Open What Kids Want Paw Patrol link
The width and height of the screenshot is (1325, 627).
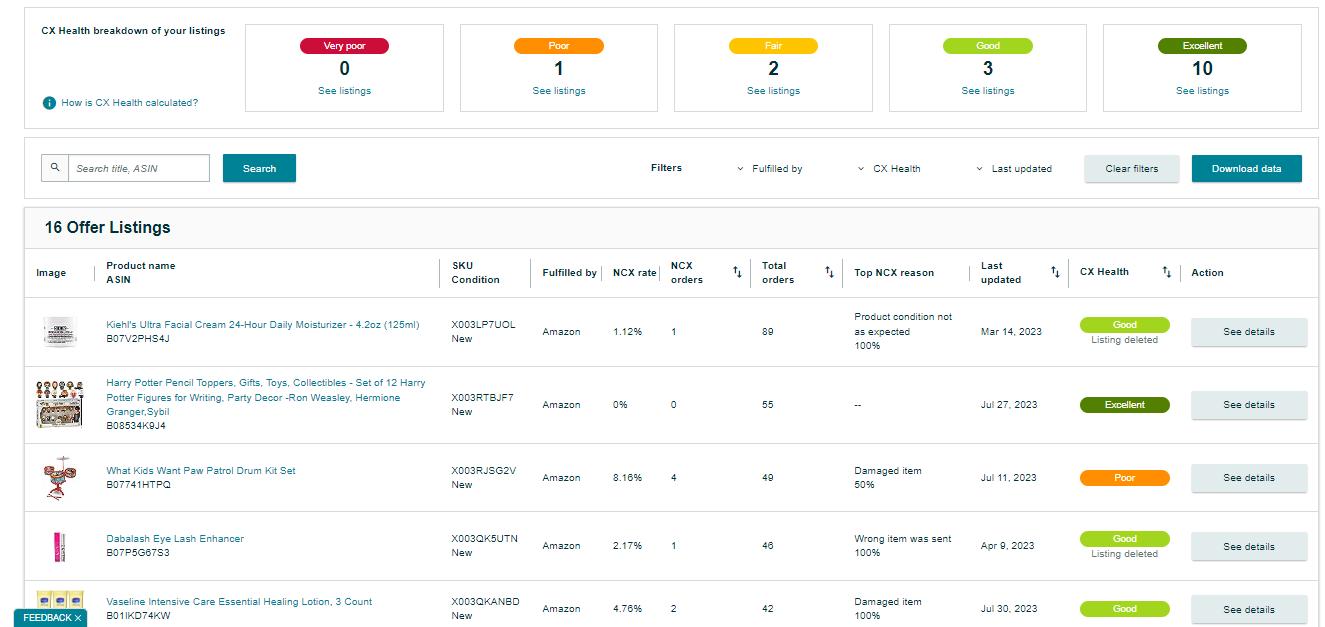pos(201,471)
